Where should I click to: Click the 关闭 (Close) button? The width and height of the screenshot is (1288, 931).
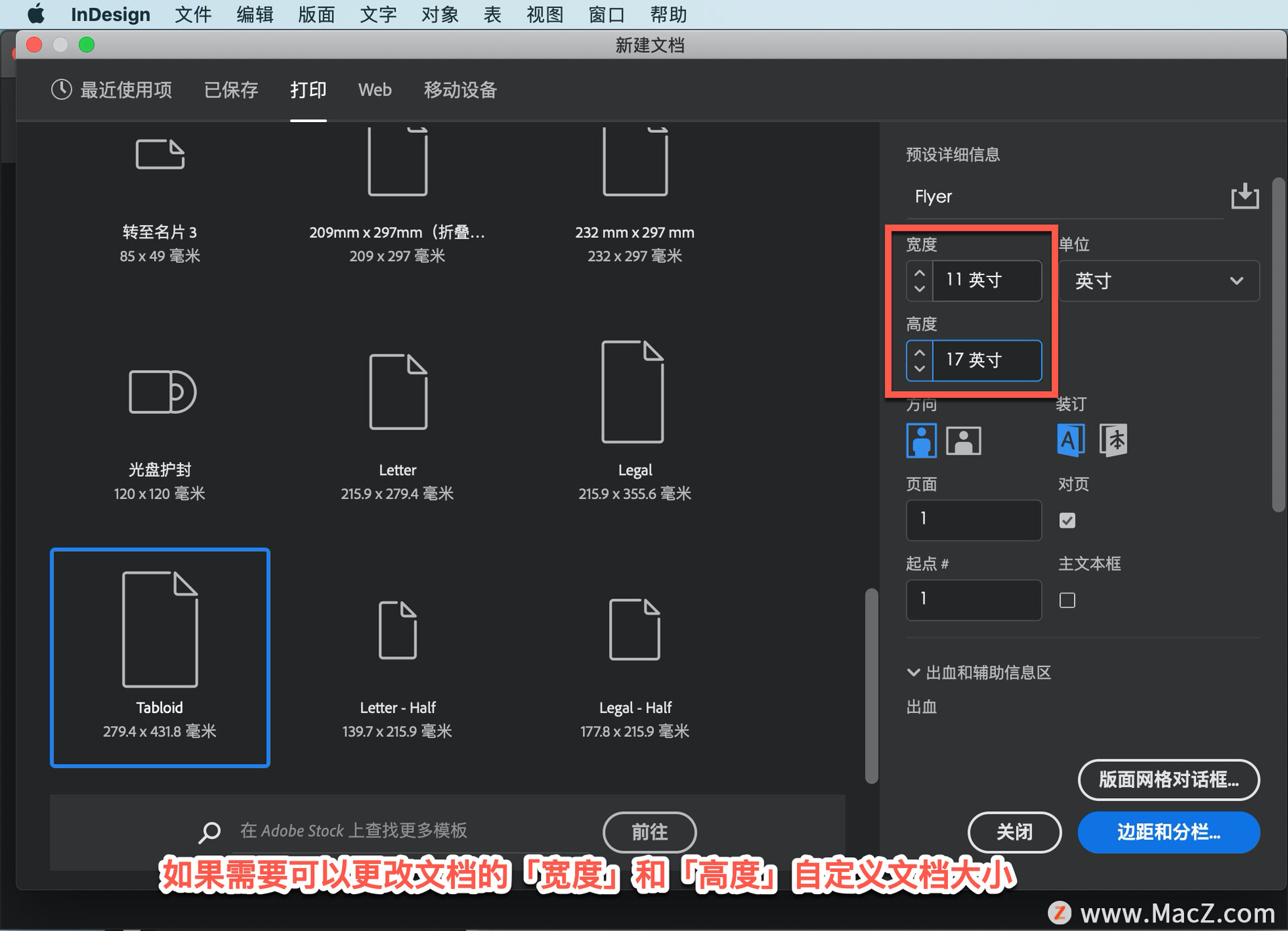click(x=1014, y=832)
